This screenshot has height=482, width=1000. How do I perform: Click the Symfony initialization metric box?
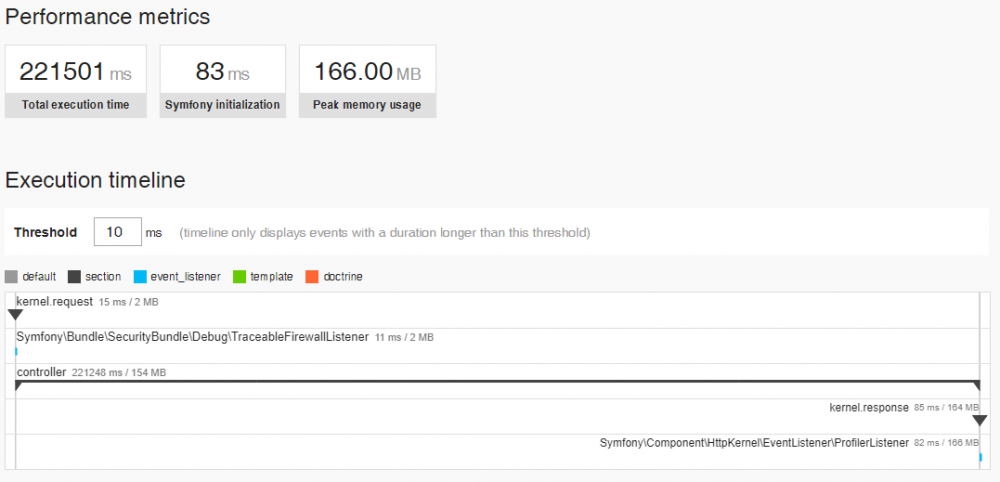coord(223,81)
